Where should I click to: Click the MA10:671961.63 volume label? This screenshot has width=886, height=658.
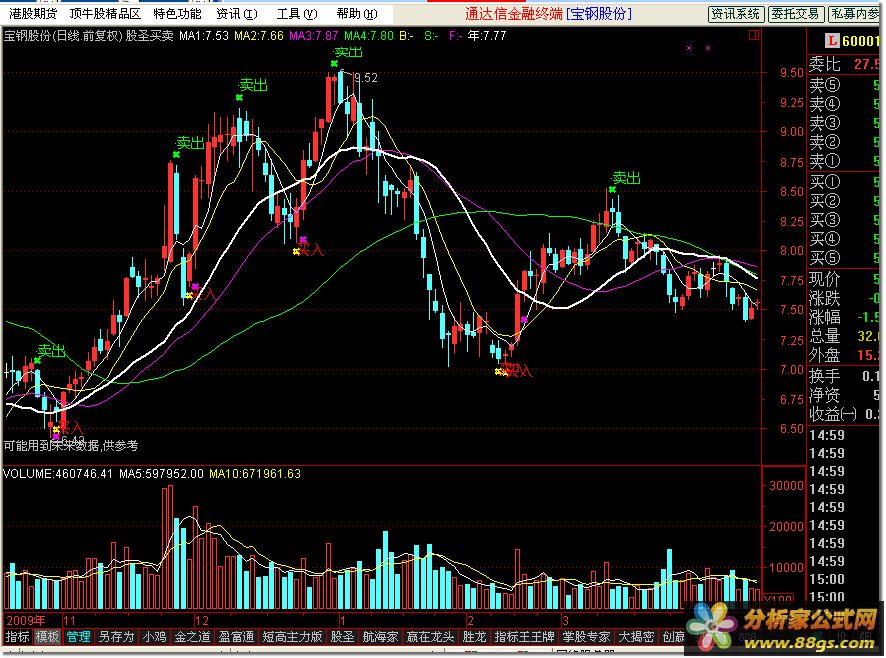(x=255, y=474)
